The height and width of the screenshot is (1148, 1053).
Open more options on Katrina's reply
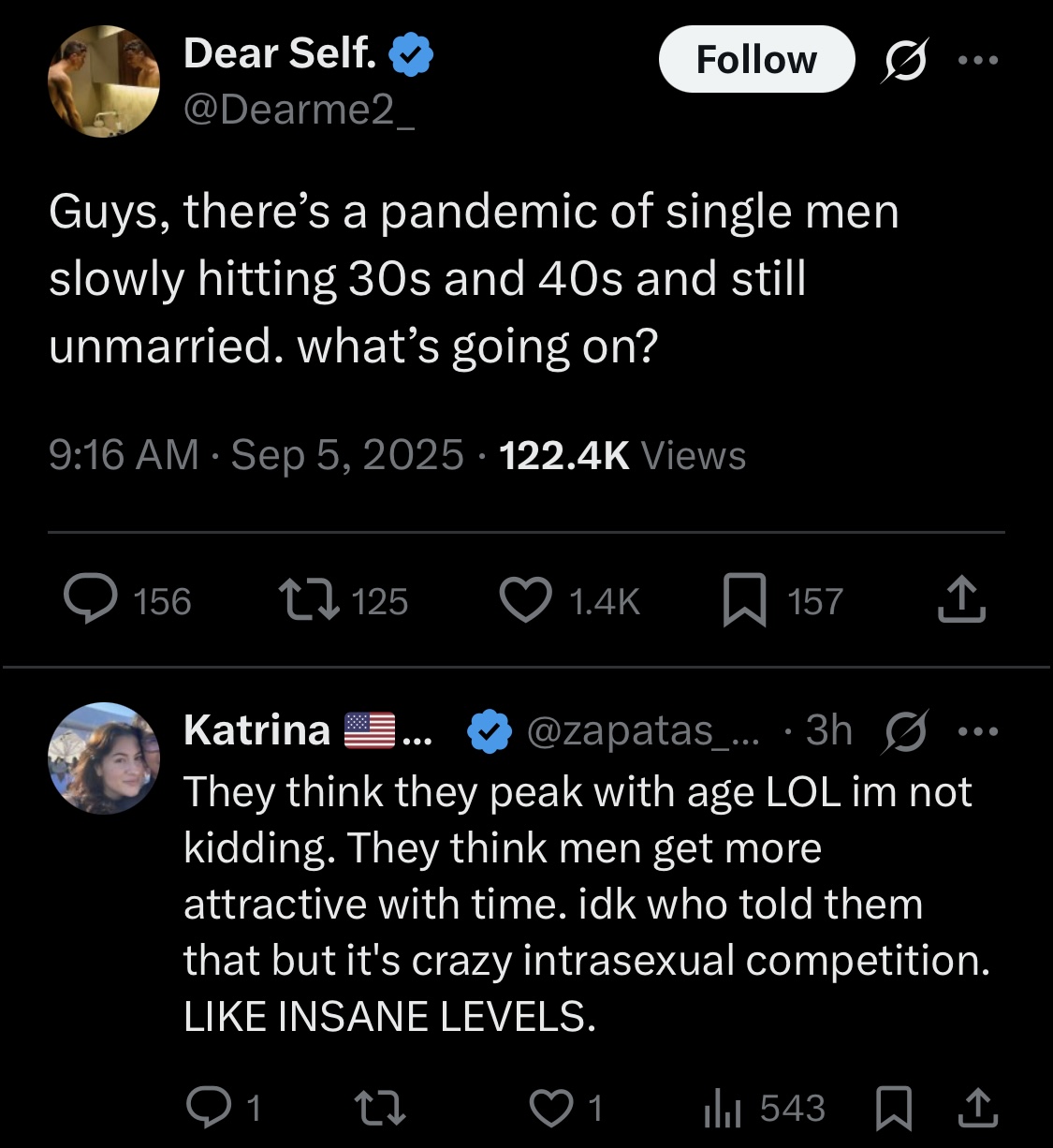978,731
